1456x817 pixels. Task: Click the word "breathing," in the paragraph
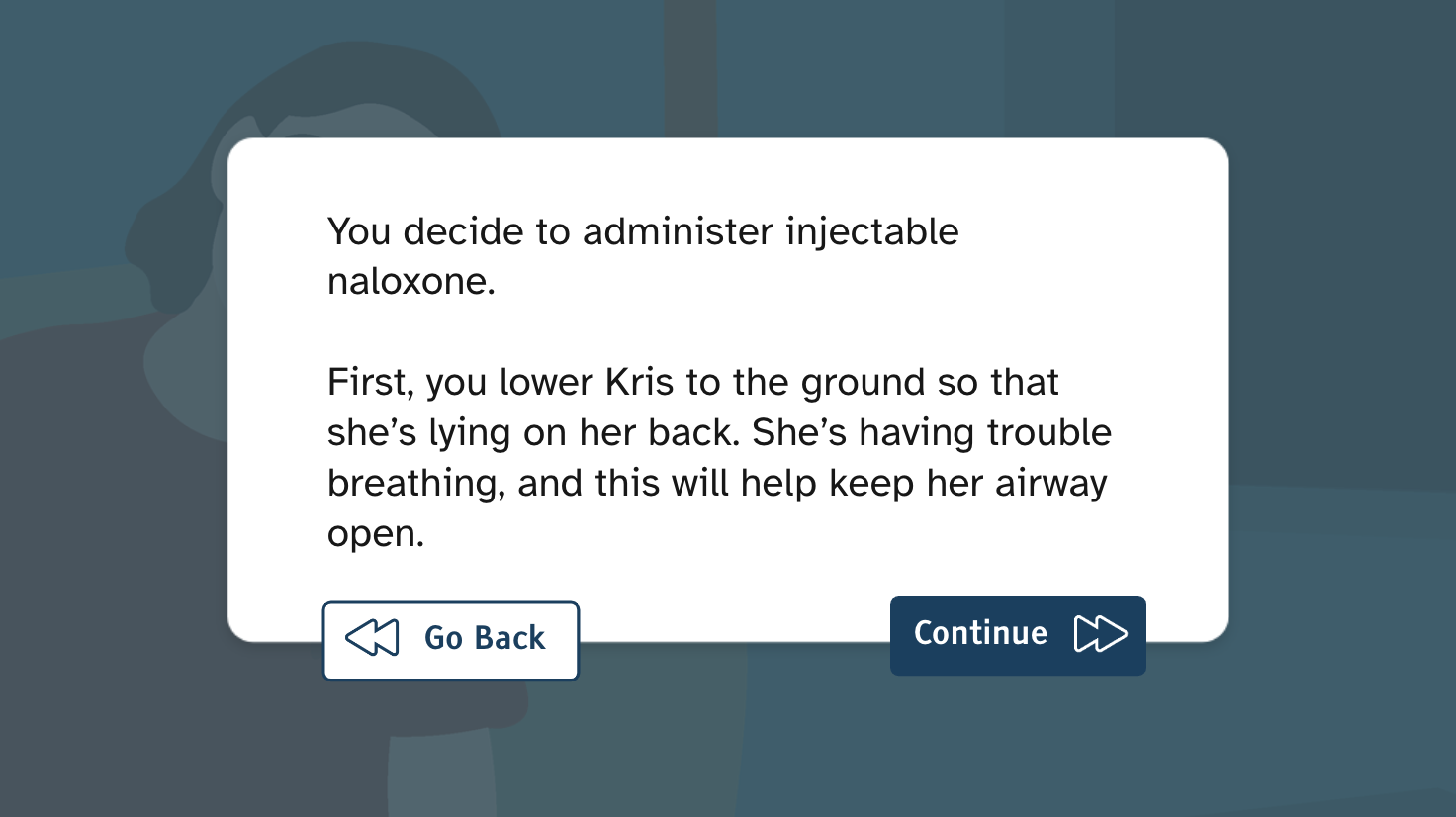[415, 484]
